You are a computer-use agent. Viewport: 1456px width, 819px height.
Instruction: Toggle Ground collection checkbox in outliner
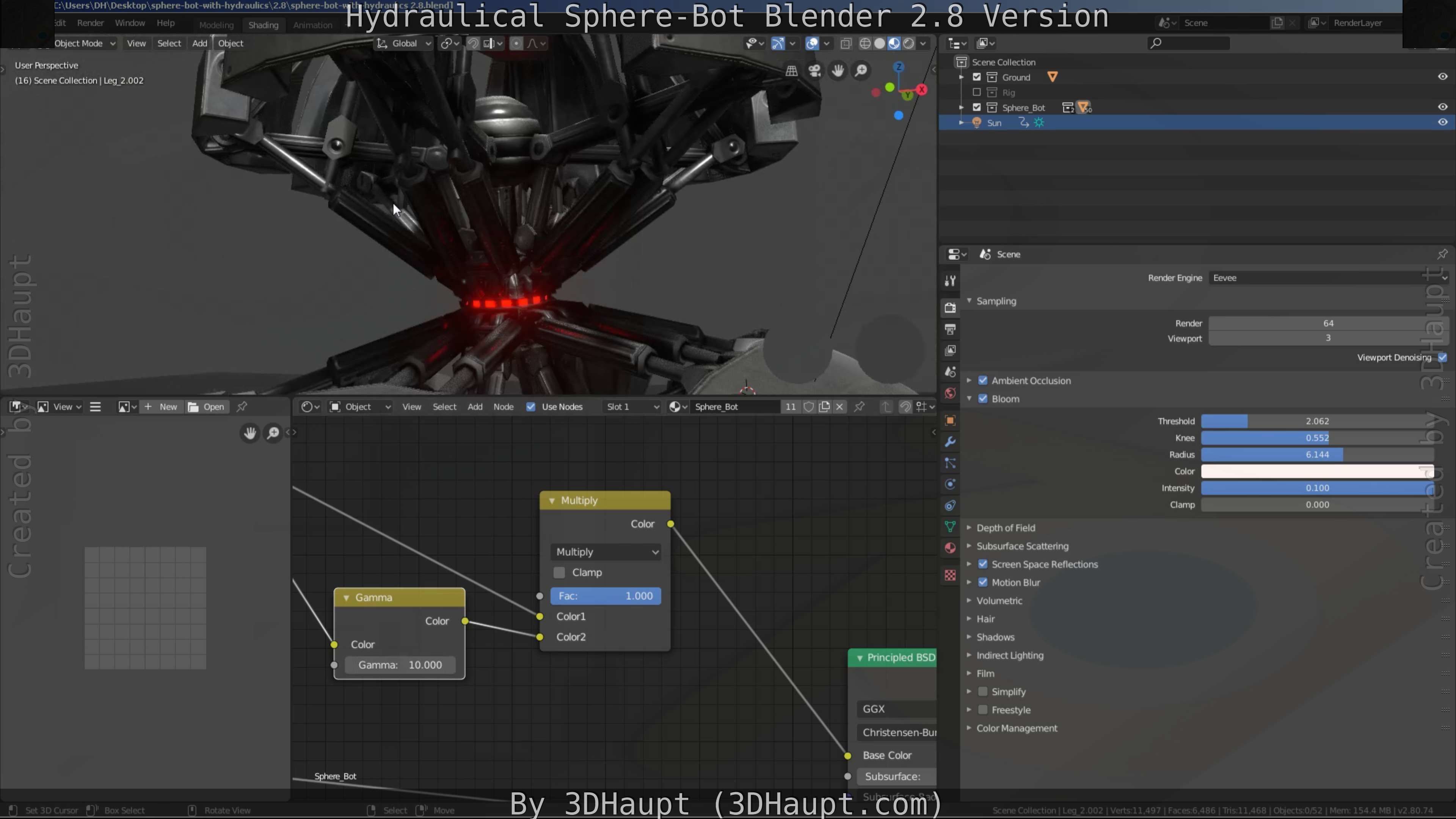(977, 77)
